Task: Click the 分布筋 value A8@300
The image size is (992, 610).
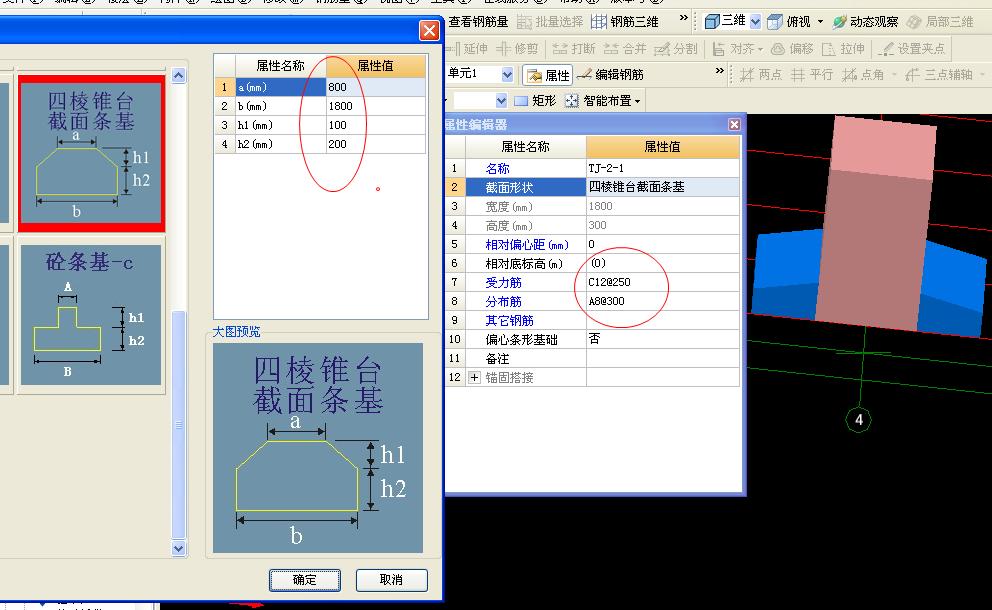Action: point(662,301)
